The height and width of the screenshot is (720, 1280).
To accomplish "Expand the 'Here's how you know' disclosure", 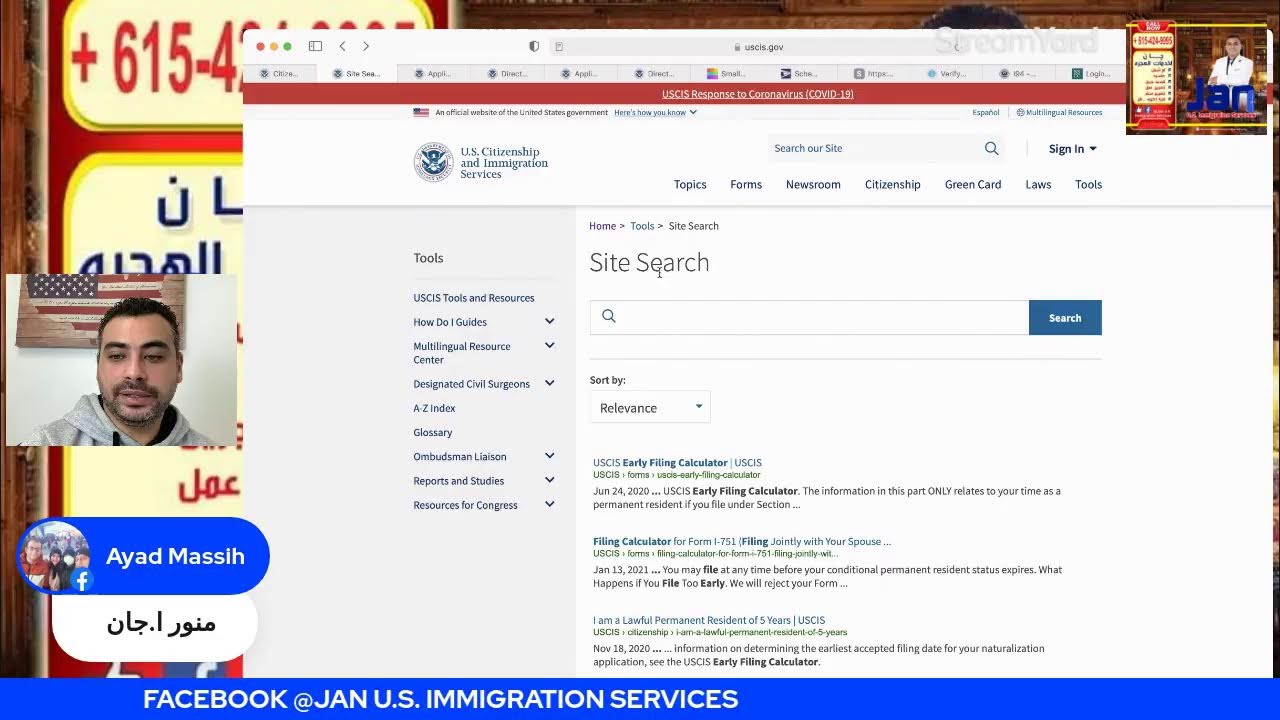I will pos(655,113).
